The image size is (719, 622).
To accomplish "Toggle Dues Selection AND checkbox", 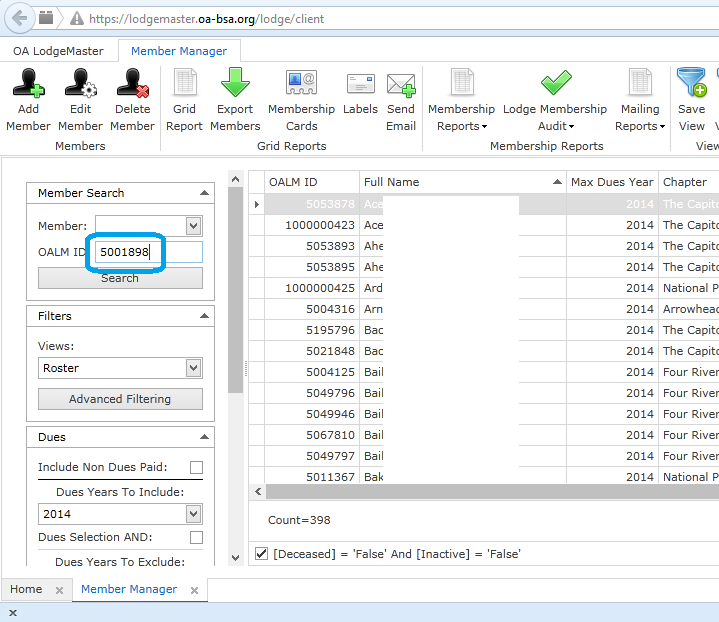I will tap(196, 537).
